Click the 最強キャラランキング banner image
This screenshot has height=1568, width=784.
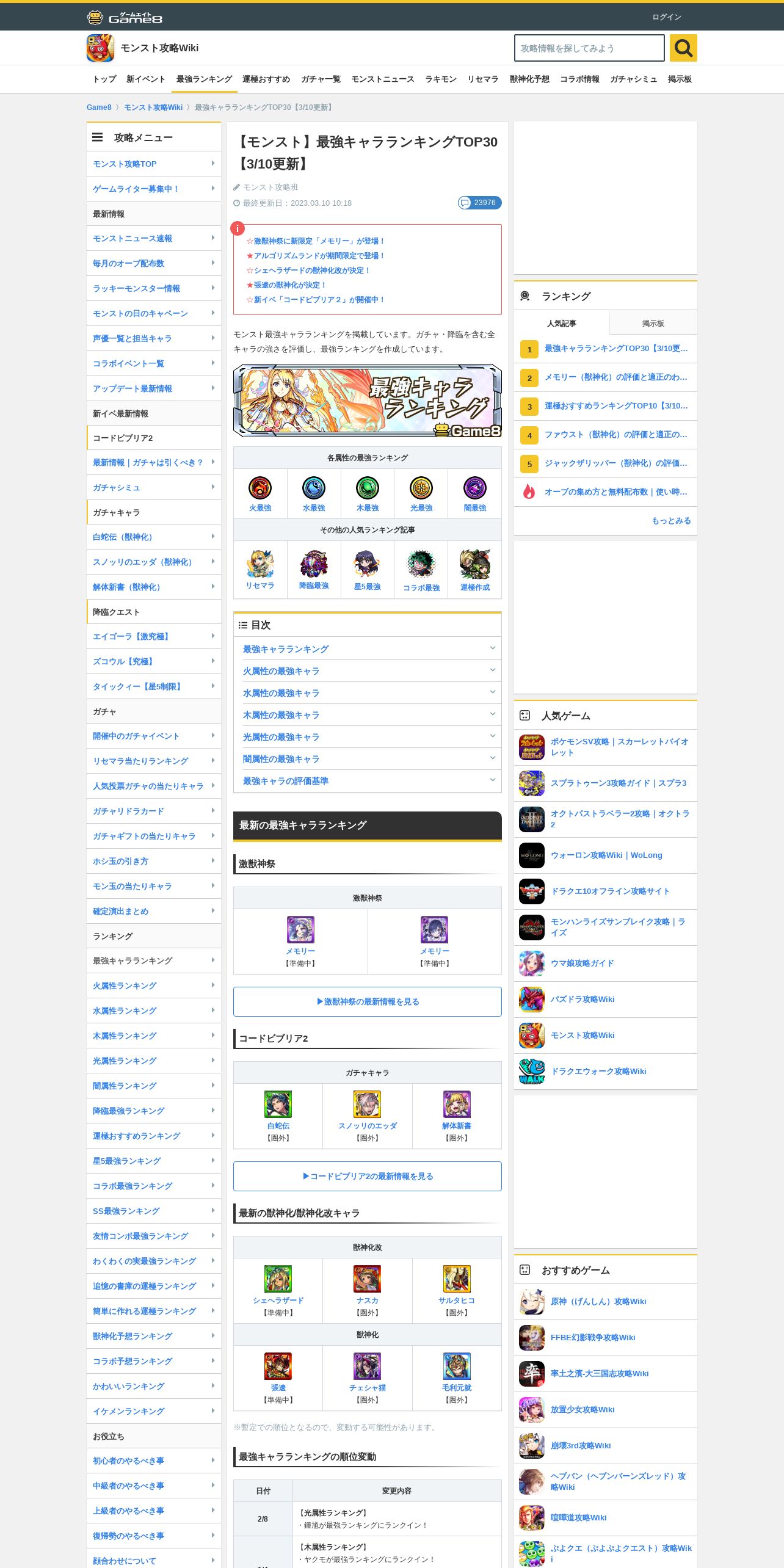(x=368, y=401)
